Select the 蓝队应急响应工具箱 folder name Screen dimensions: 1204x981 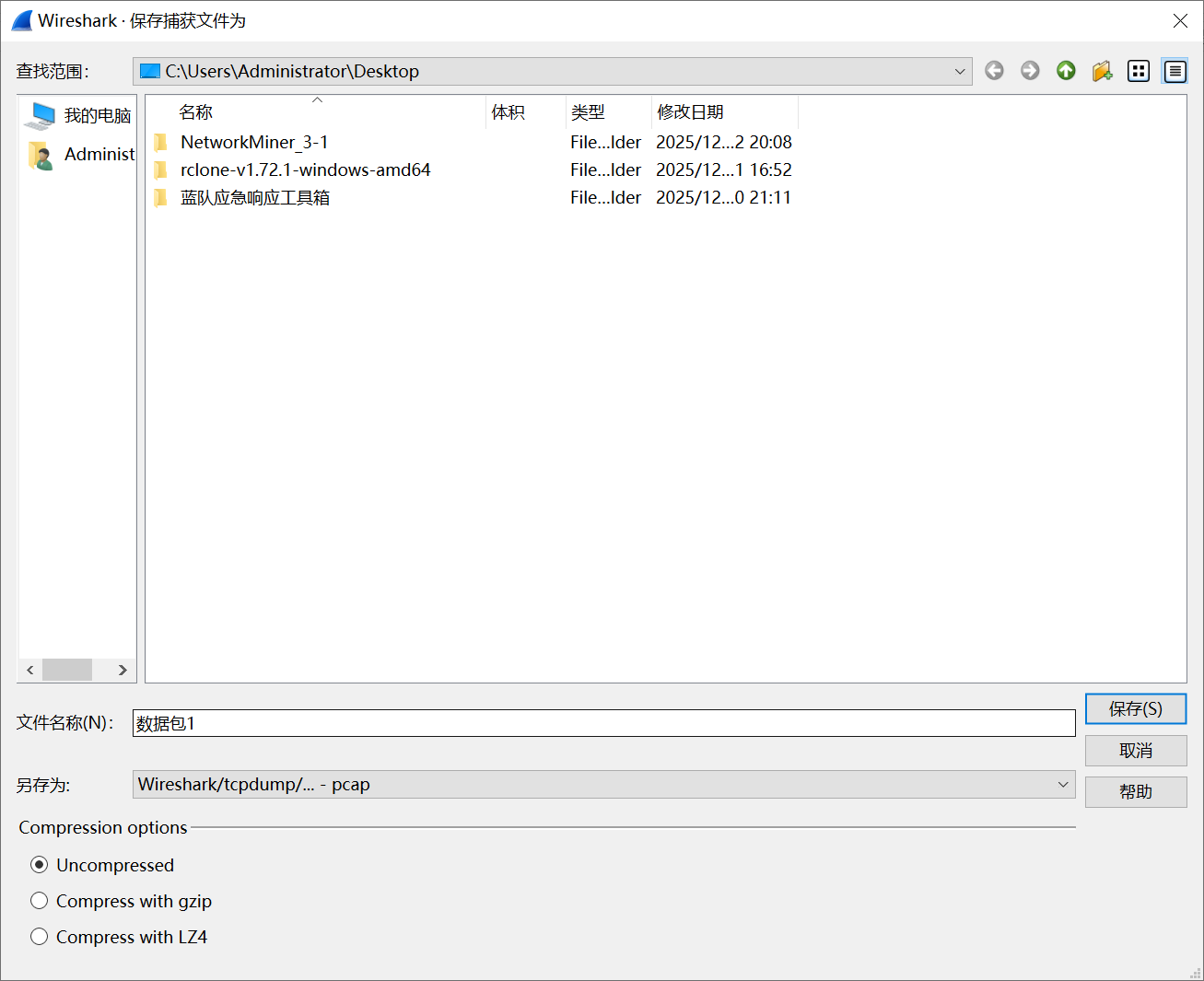pyautogui.click(x=255, y=197)
